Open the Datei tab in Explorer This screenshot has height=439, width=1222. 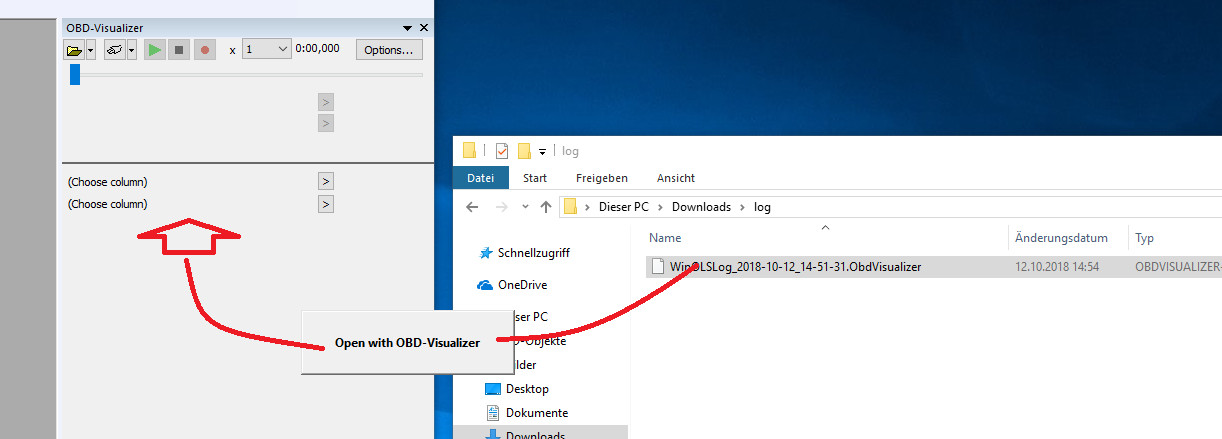(481, 178)
